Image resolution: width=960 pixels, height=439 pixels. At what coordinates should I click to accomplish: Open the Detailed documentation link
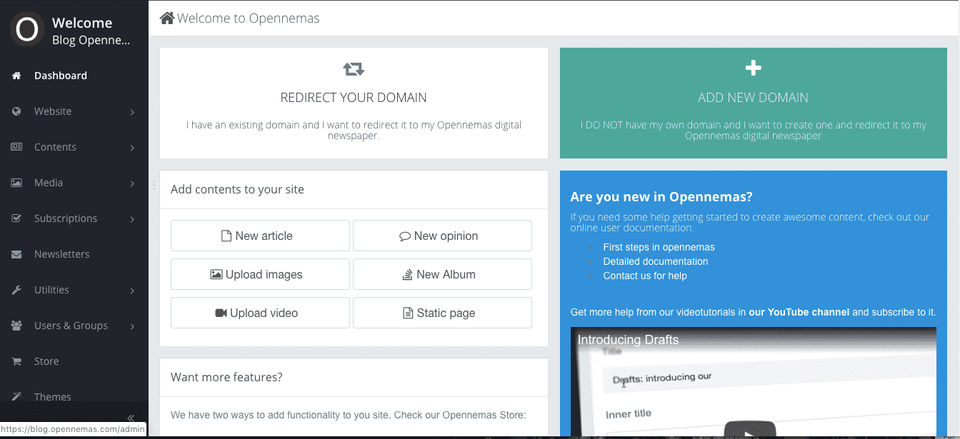pos(655,261)
